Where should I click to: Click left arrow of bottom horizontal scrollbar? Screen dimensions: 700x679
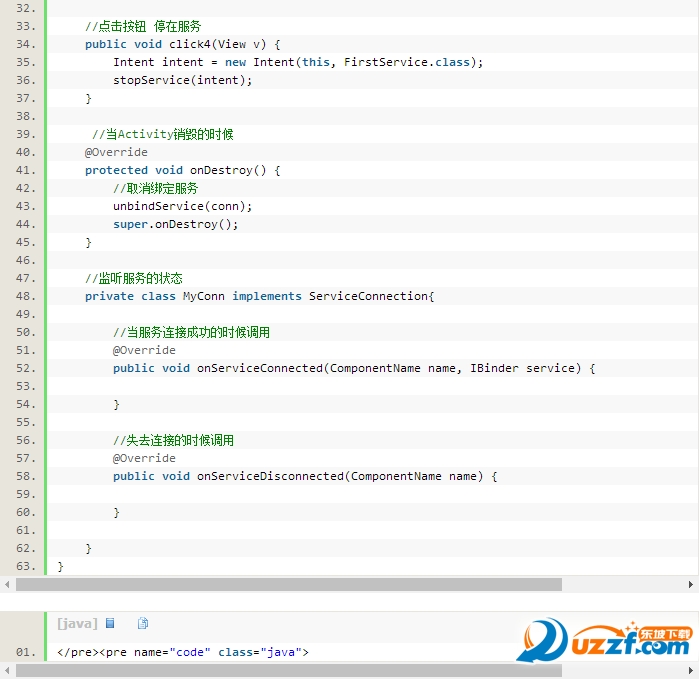pos(7,670)
